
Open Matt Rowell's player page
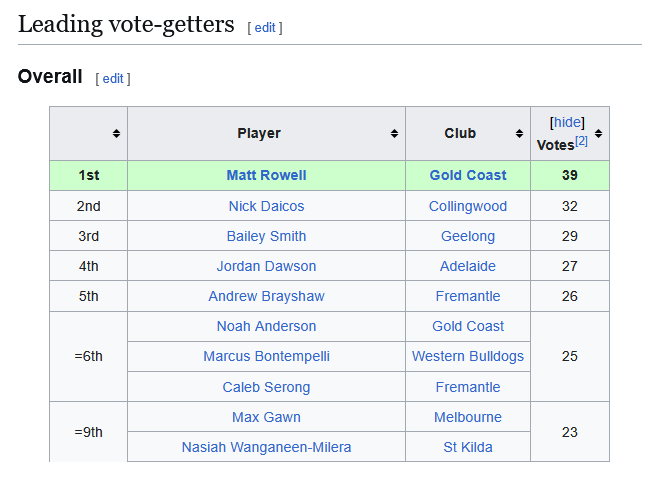click(266, 175)
